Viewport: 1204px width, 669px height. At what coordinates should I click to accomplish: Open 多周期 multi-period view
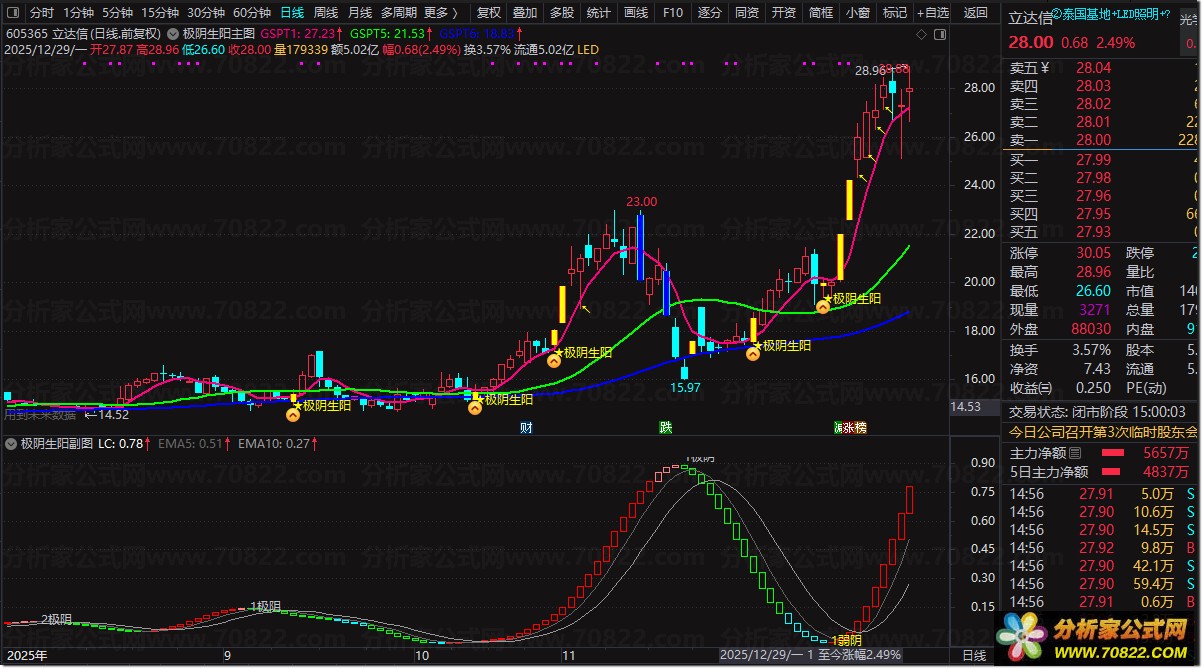click(399, 13)
